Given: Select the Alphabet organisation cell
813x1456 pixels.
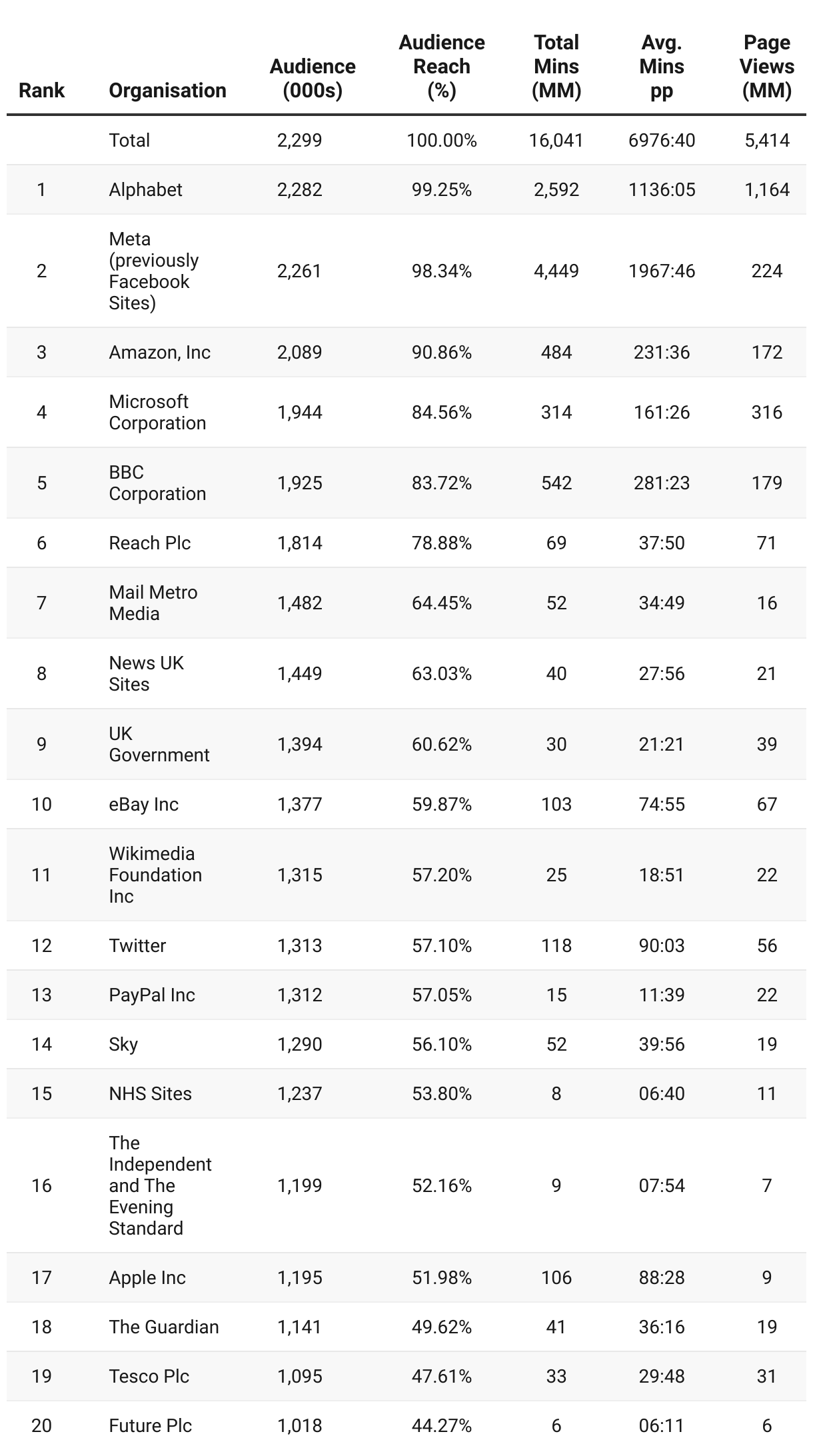Looking at the screenshot, I should tap(145, 190).
